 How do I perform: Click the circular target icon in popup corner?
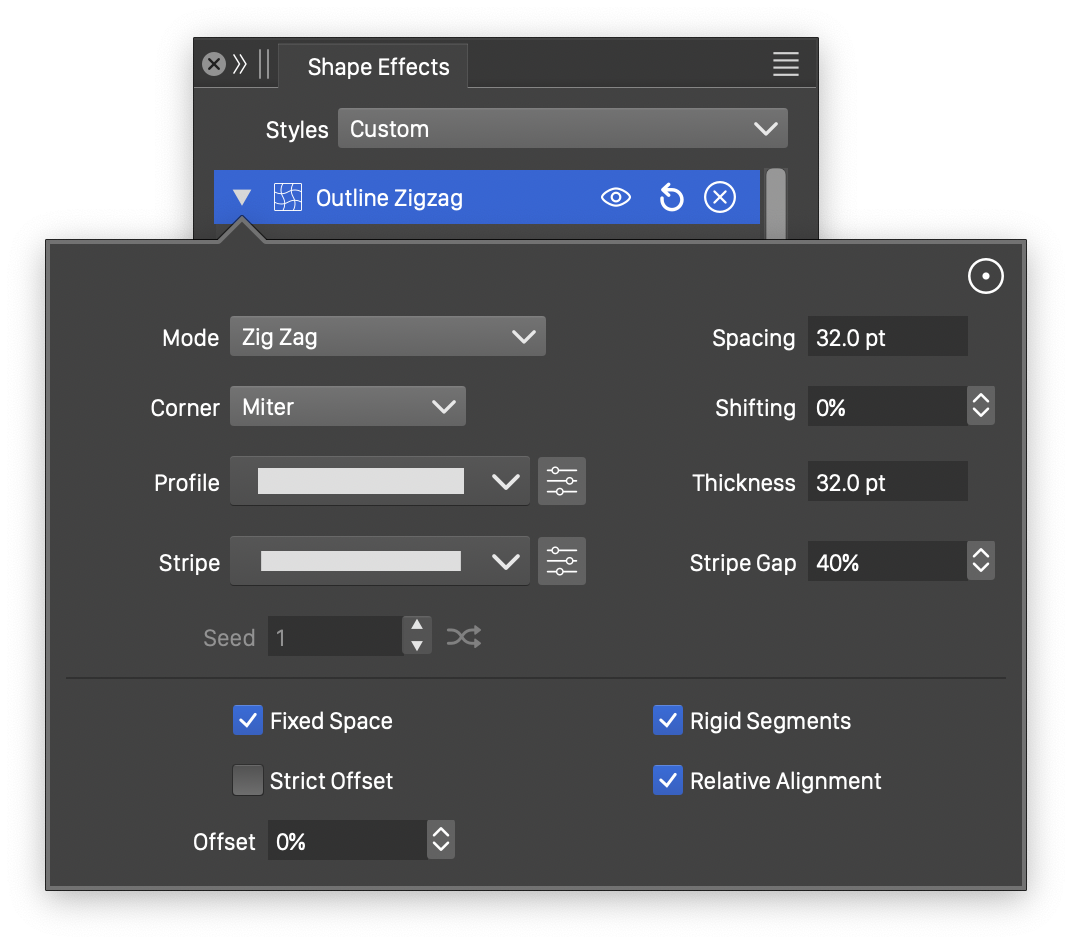click(x=985, y=277)
